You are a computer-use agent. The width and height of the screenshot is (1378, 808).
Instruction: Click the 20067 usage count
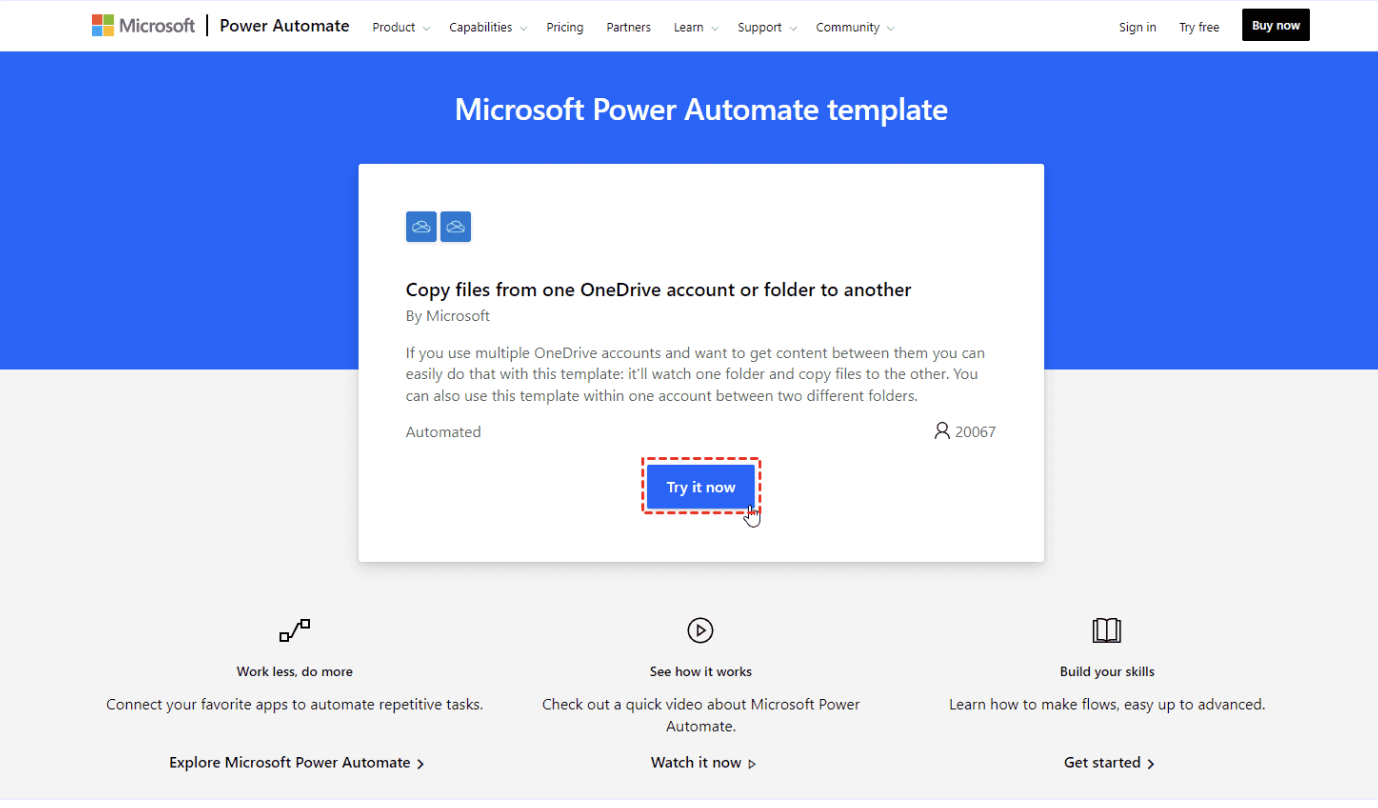click(x=975, y=432)
